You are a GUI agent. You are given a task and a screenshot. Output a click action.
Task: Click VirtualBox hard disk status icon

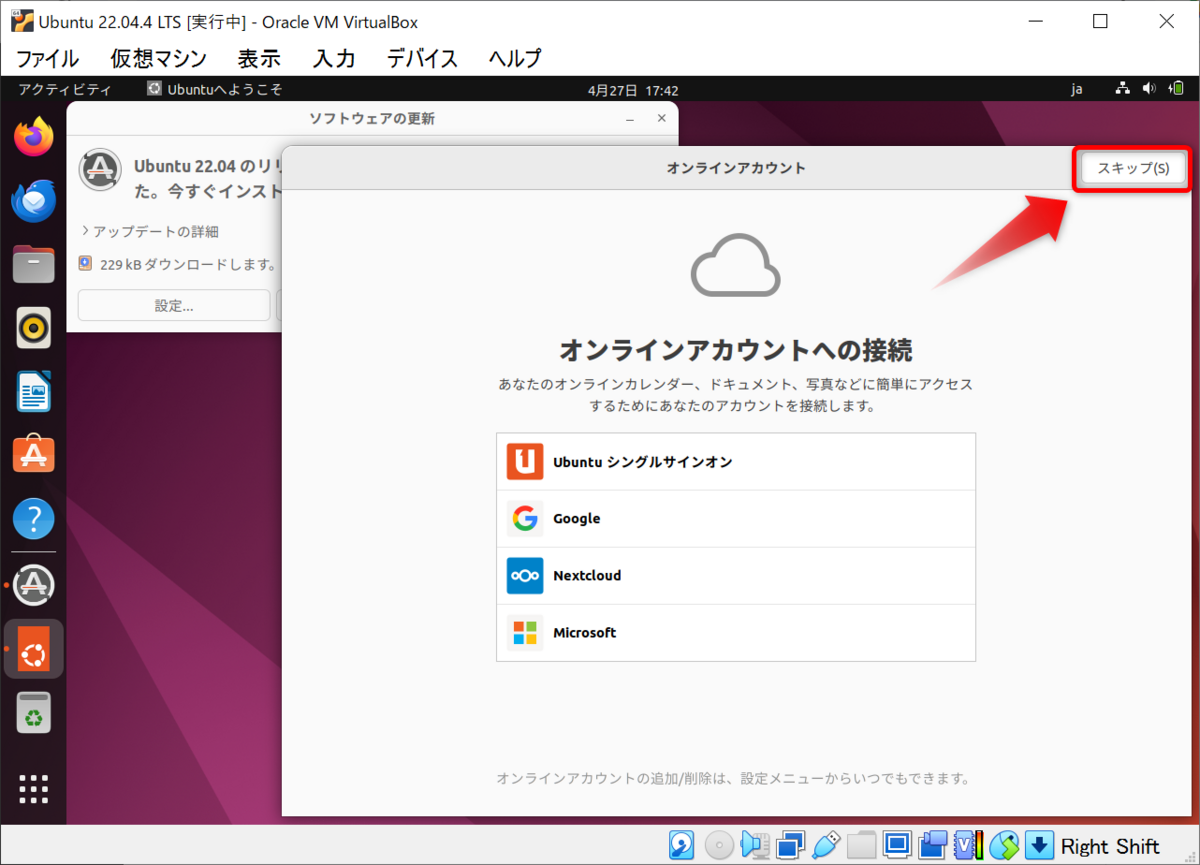682,846
